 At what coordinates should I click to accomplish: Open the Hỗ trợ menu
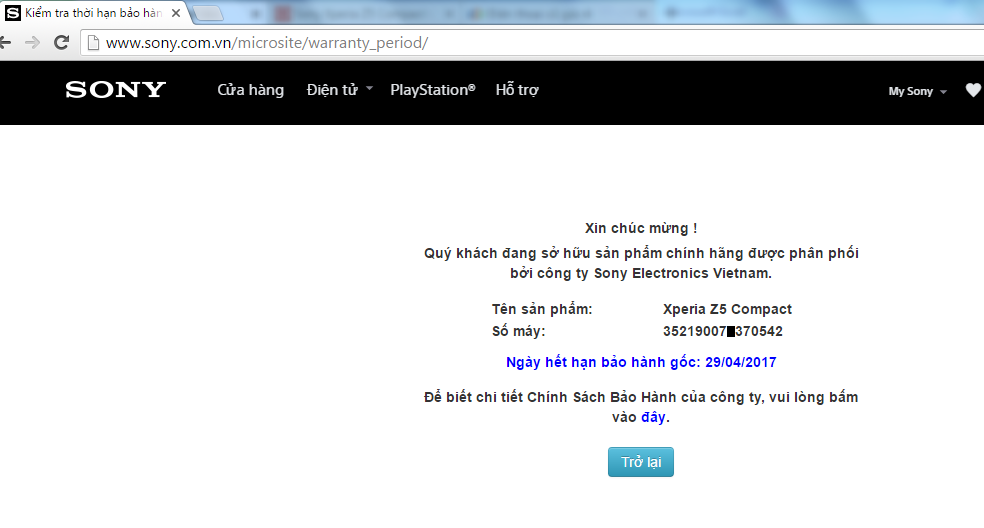(517, 90)
